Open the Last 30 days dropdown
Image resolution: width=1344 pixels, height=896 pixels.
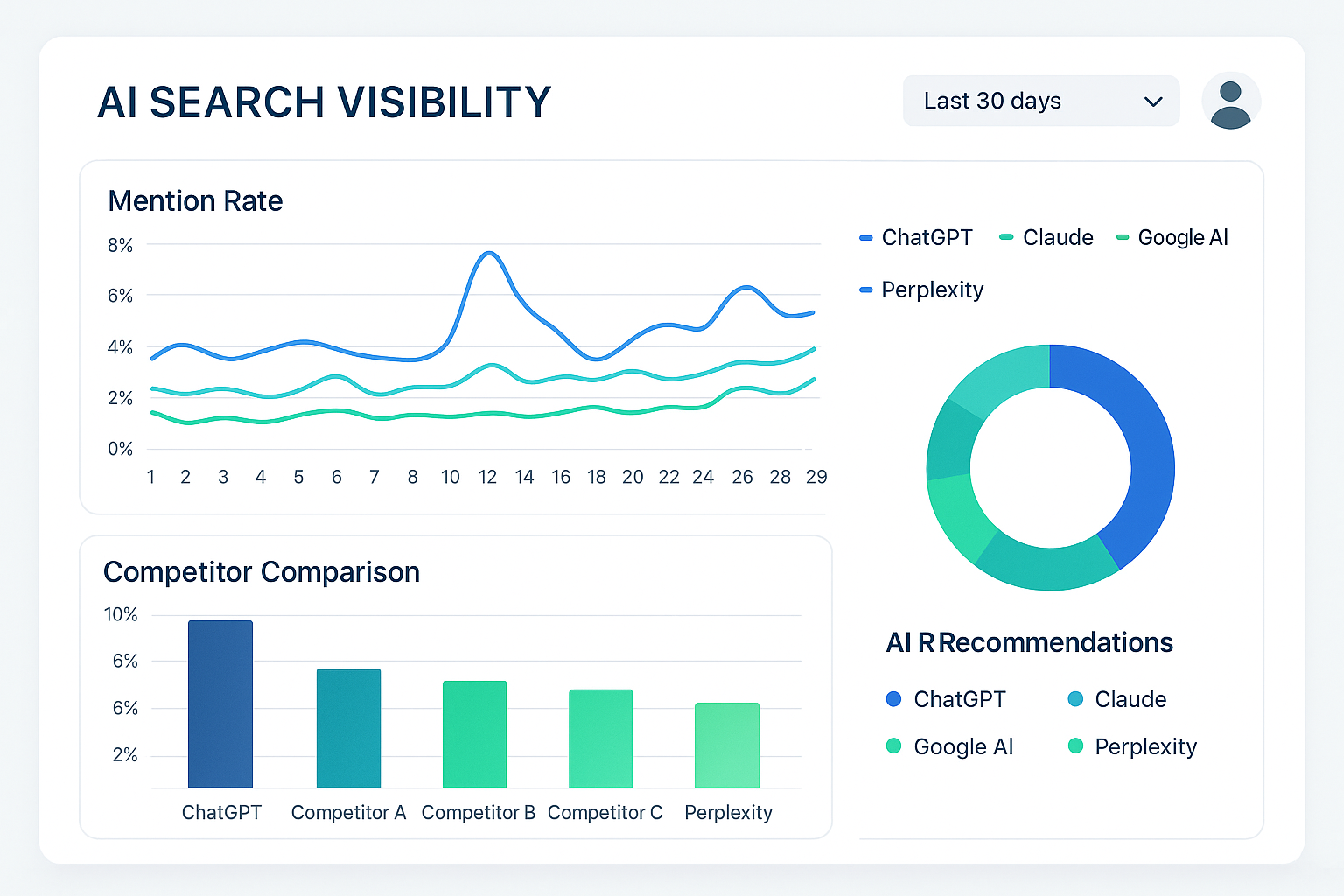point(1040,101)
